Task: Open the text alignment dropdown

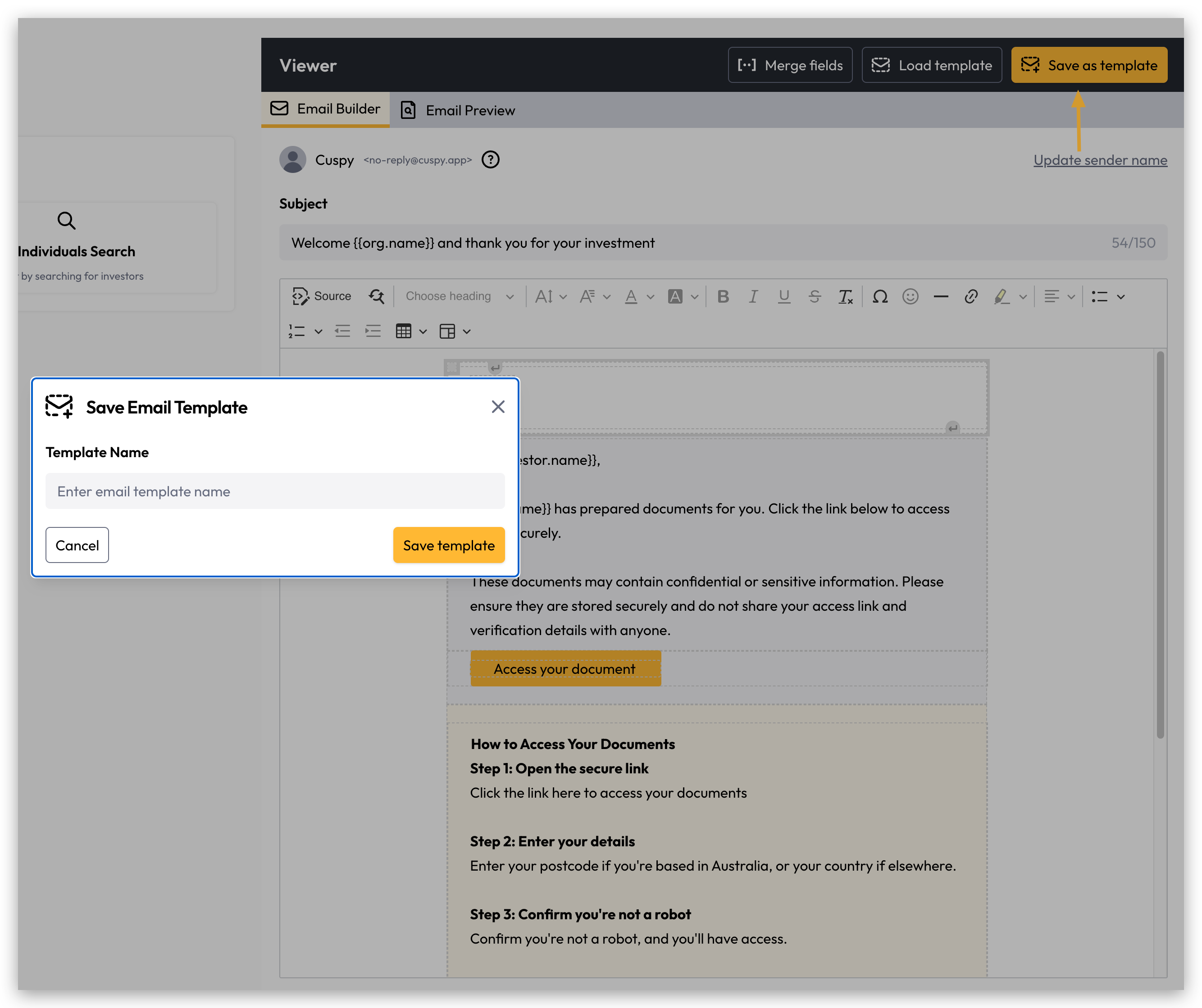Action: coord(1060,296)
